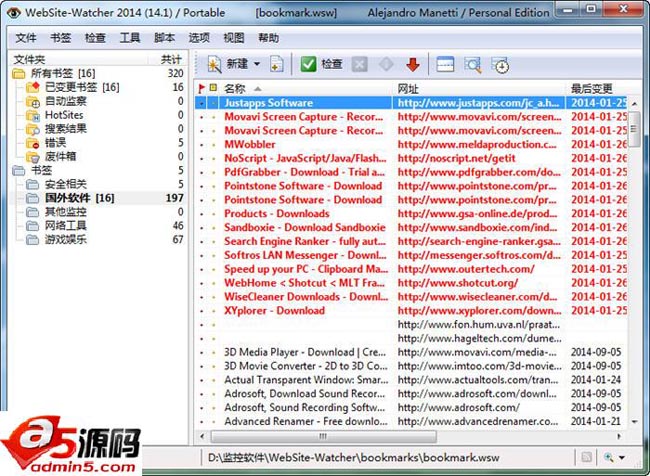
Task: Open the status bar zoom dropdown arrow
Action: click(621, 458)
